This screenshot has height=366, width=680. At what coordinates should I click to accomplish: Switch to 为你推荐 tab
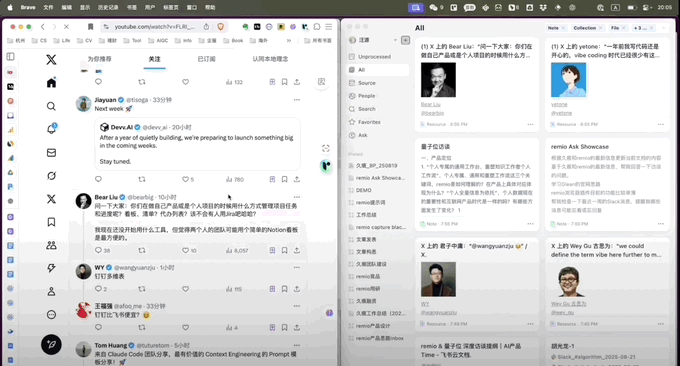click(99, 59)
